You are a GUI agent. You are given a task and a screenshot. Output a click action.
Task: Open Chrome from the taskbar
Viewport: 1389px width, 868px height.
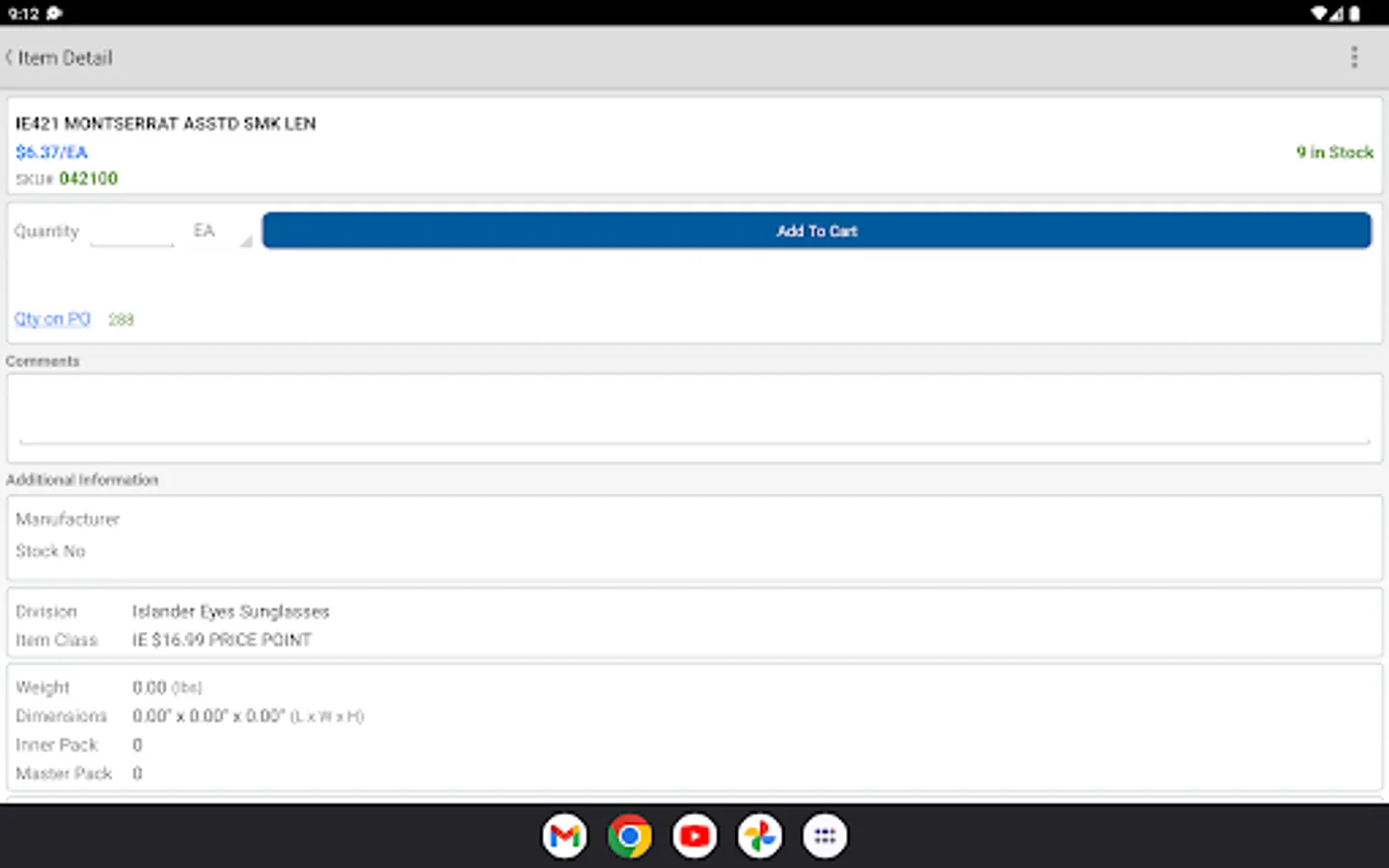pyautogui.click(x=629, y=835)
